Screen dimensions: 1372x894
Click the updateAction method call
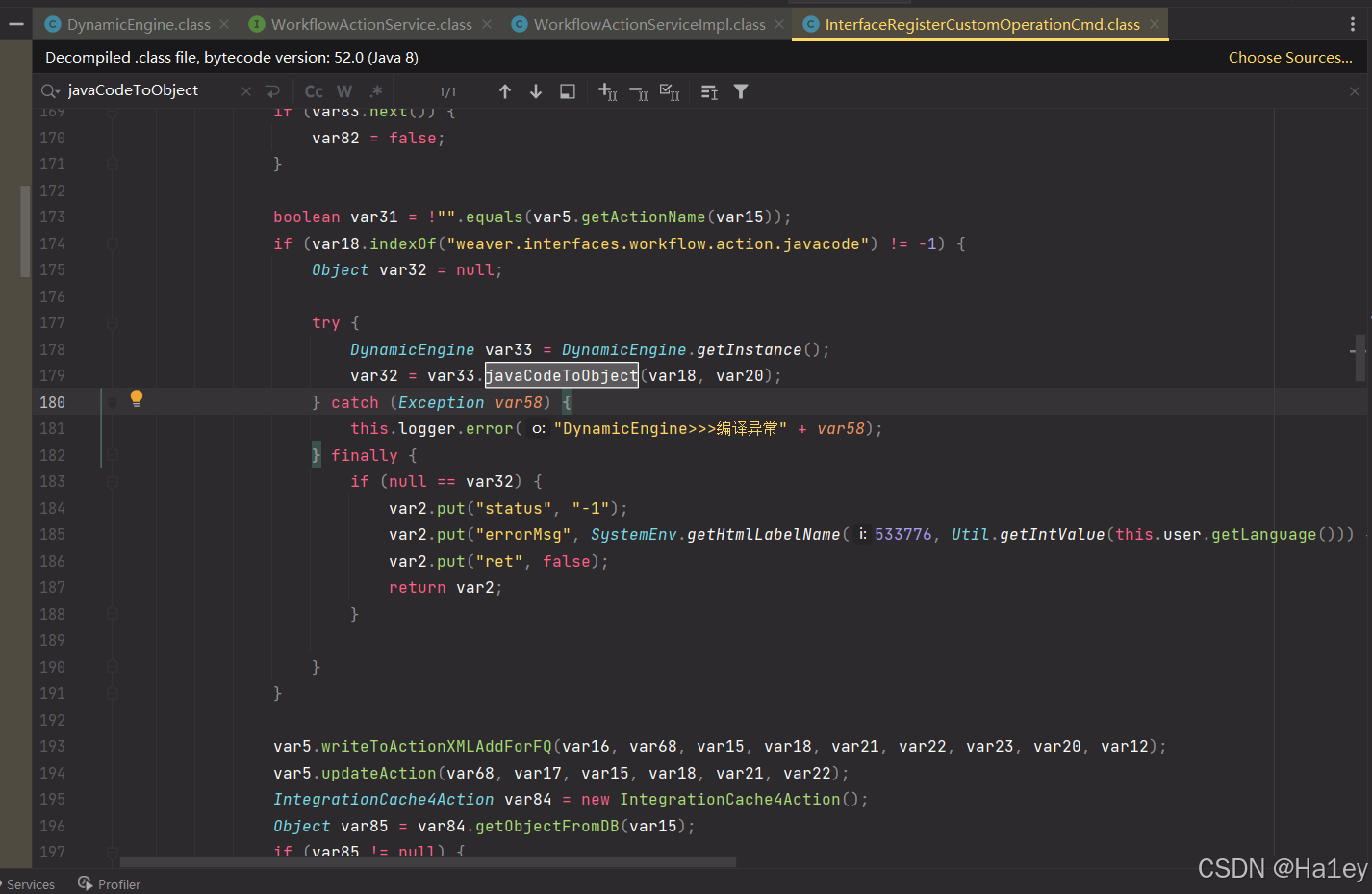coord(379,774)
